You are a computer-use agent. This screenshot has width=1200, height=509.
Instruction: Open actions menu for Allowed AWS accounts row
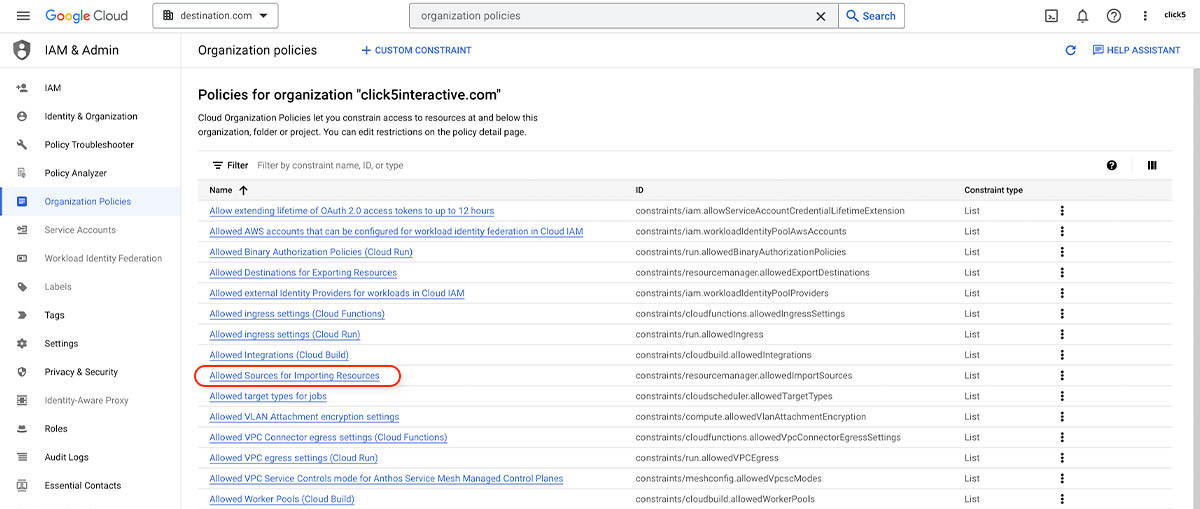(x=1062, y=231)
